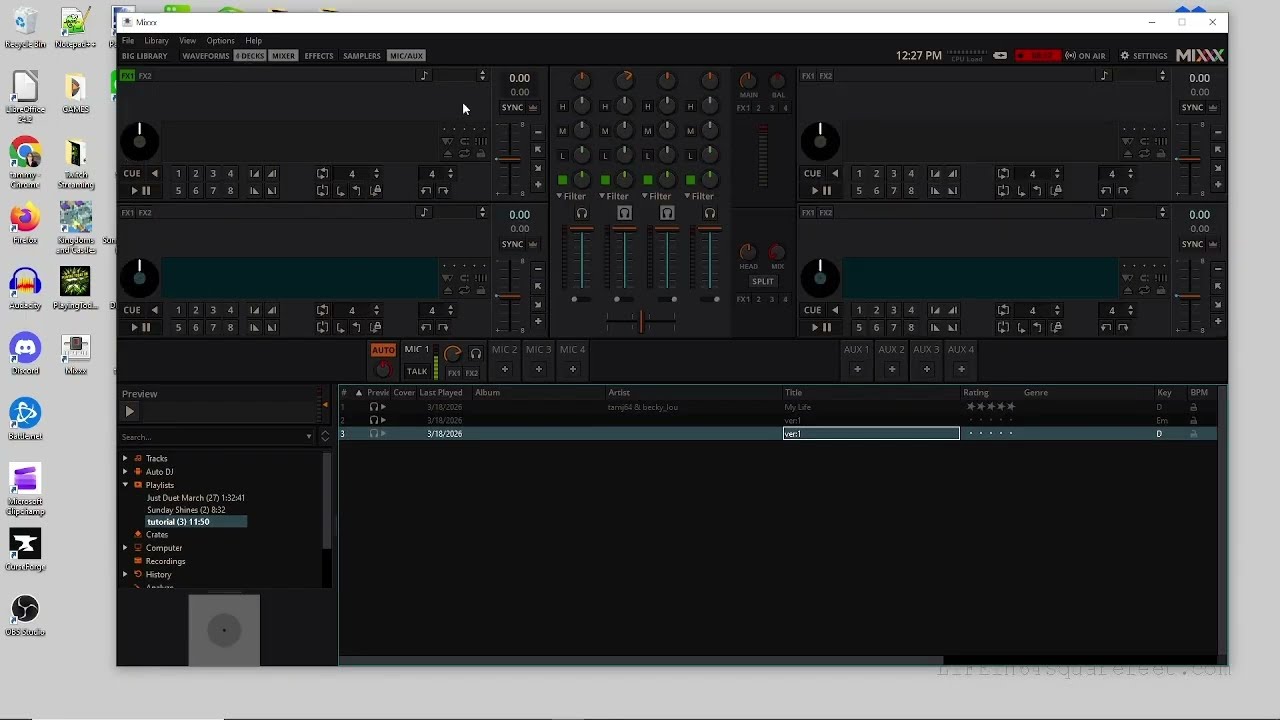Expand the Computer tree node
Image resolution: width=1280 pixels, height=720 pixels.
pos(125,548)
